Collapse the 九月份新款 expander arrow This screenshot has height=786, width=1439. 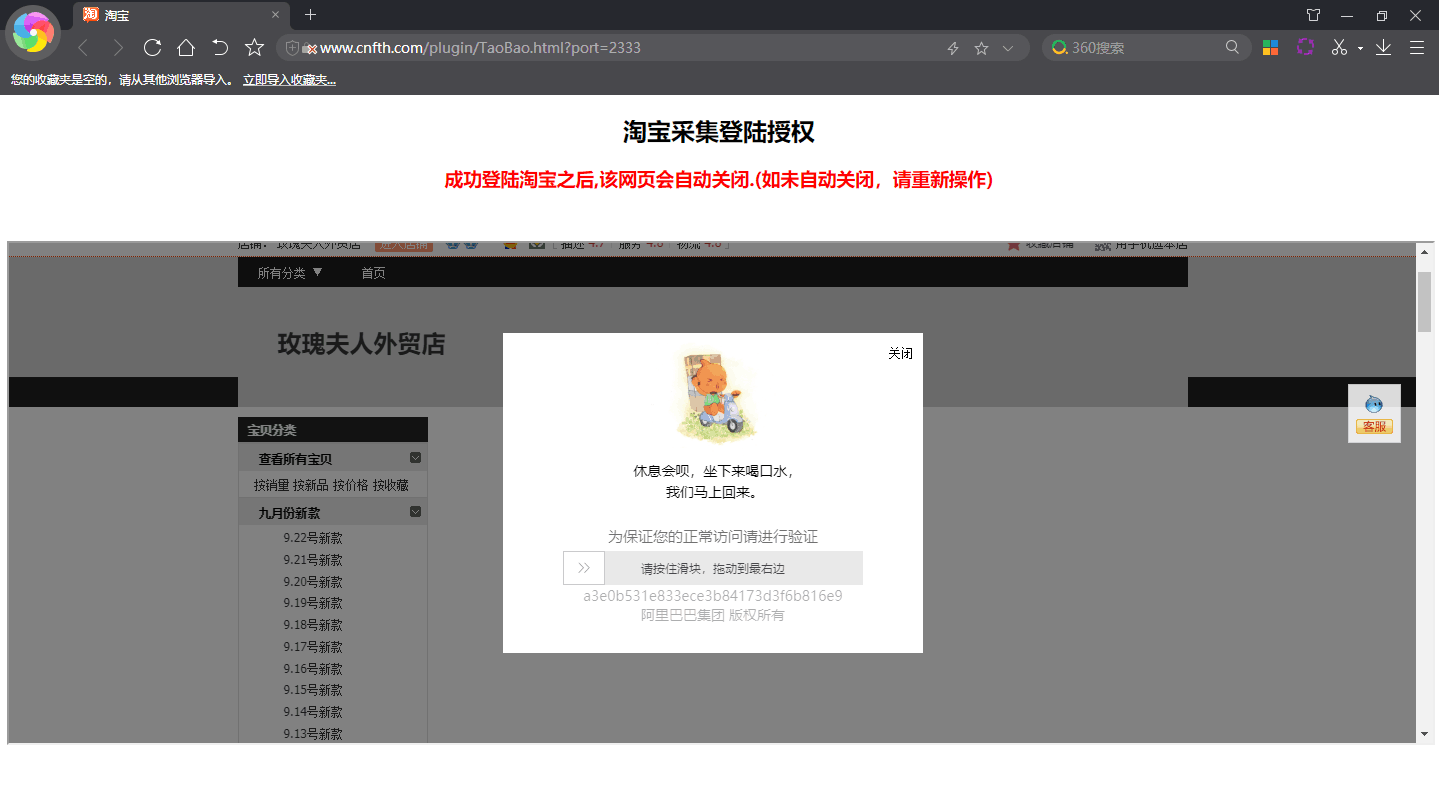[416, 512]
